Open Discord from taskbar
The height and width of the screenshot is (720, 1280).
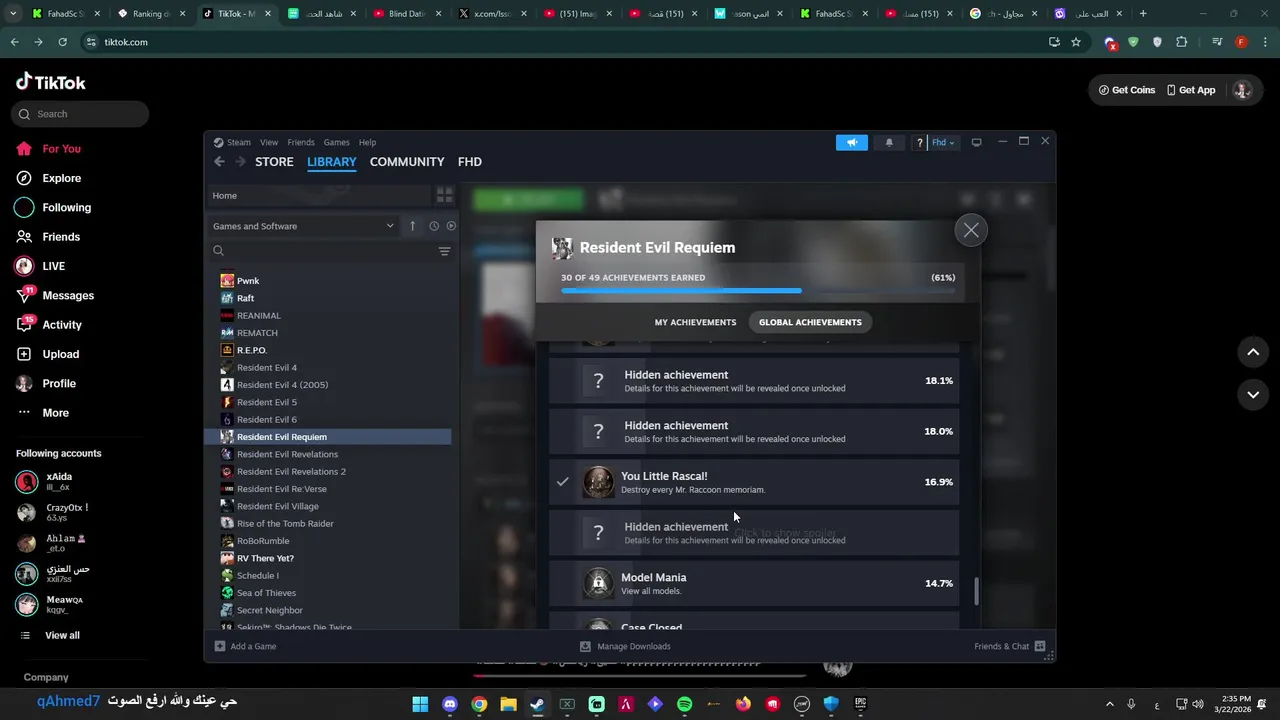tap(450, 704)
